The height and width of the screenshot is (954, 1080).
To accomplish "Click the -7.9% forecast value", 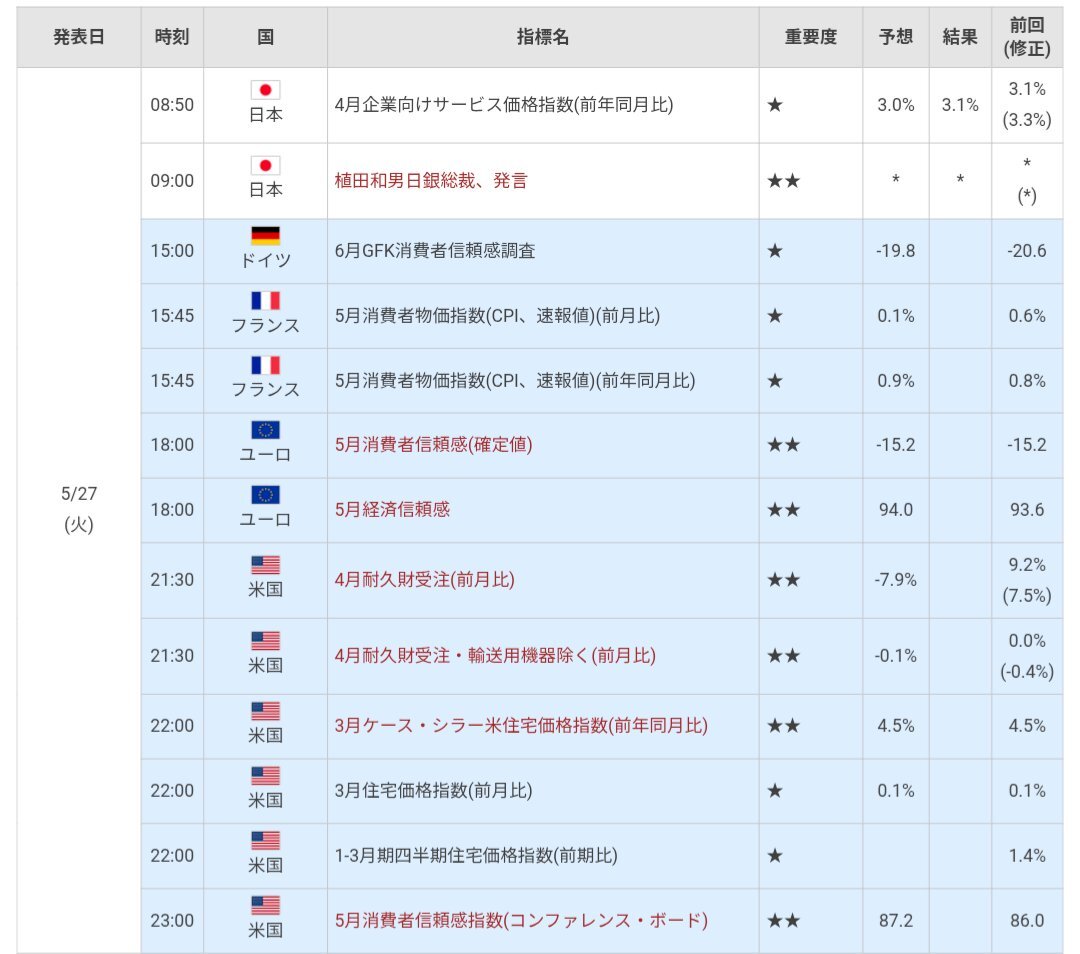I will [x=895, y=580].
